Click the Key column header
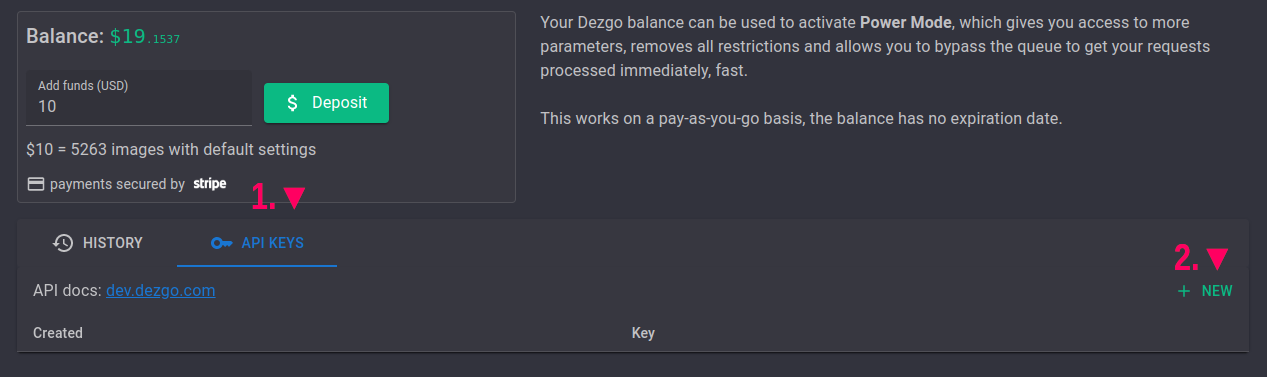Viewport: 1267px width, 377px height. tap(643, 333)
